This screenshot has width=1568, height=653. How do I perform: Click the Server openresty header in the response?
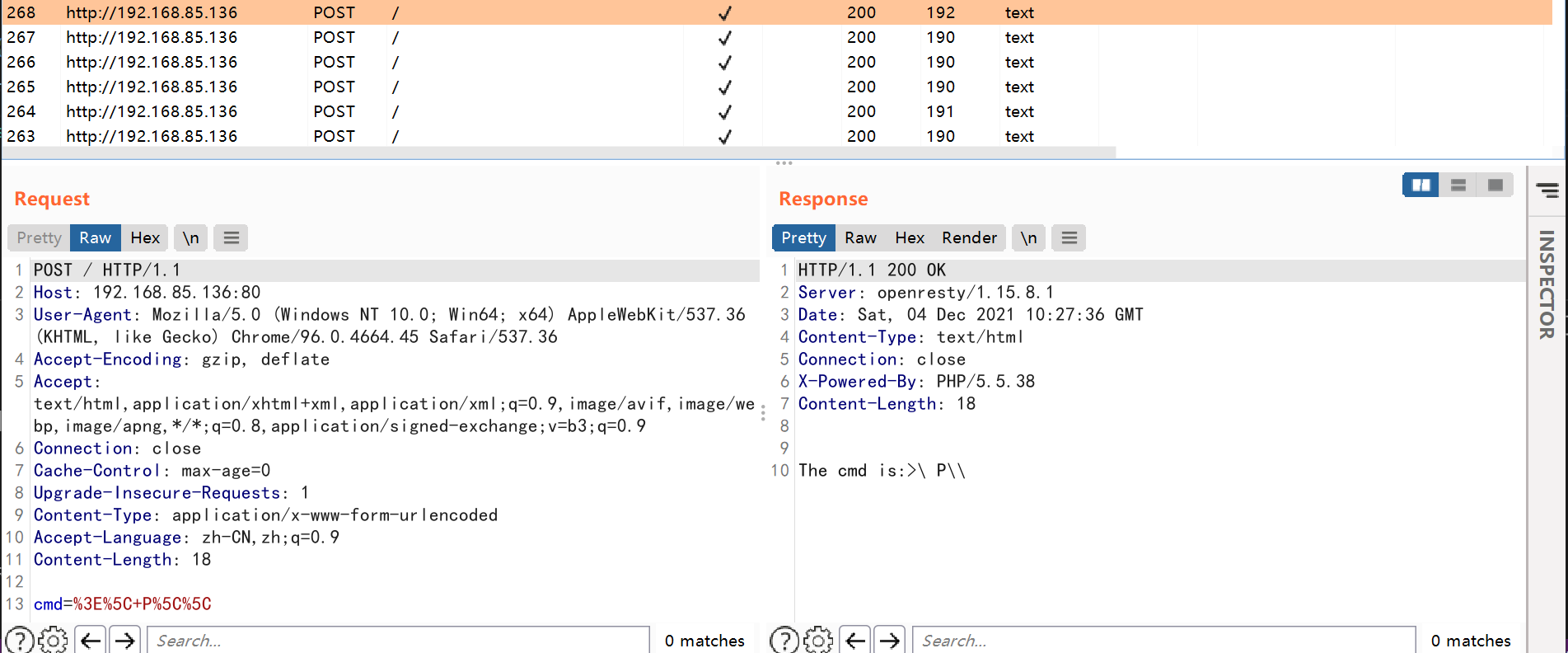[x=925, y=292]
